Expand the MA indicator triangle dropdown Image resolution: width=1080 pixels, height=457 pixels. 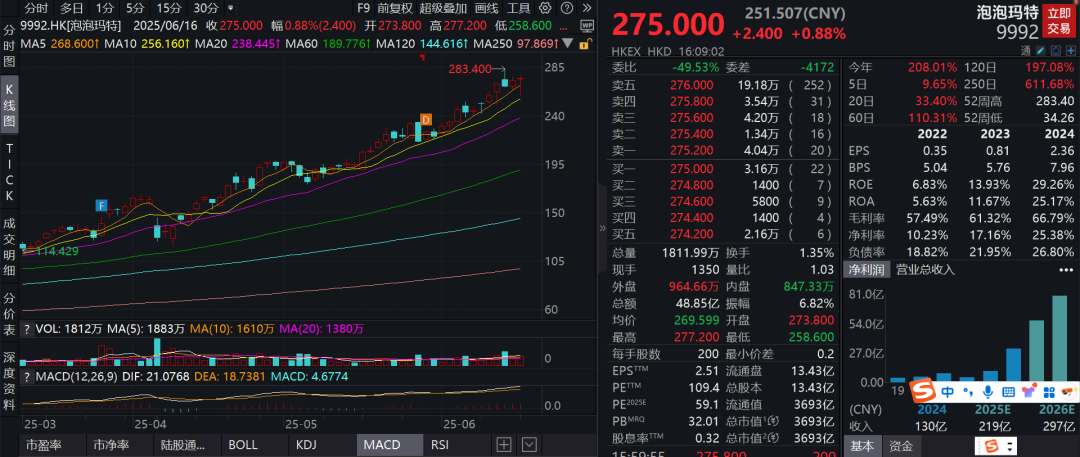(567, 43)
